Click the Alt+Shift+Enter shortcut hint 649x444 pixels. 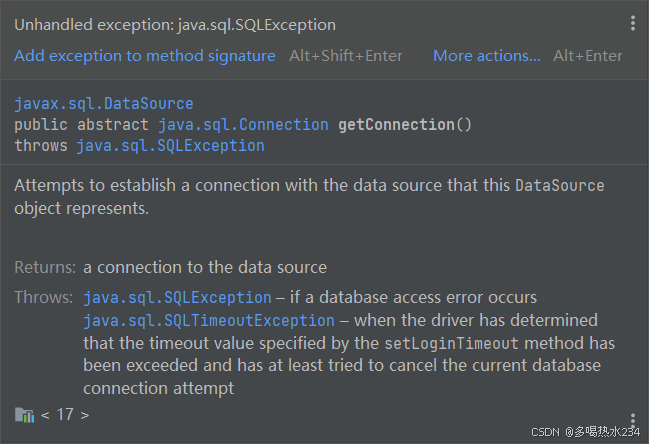[x=346, y=56]
